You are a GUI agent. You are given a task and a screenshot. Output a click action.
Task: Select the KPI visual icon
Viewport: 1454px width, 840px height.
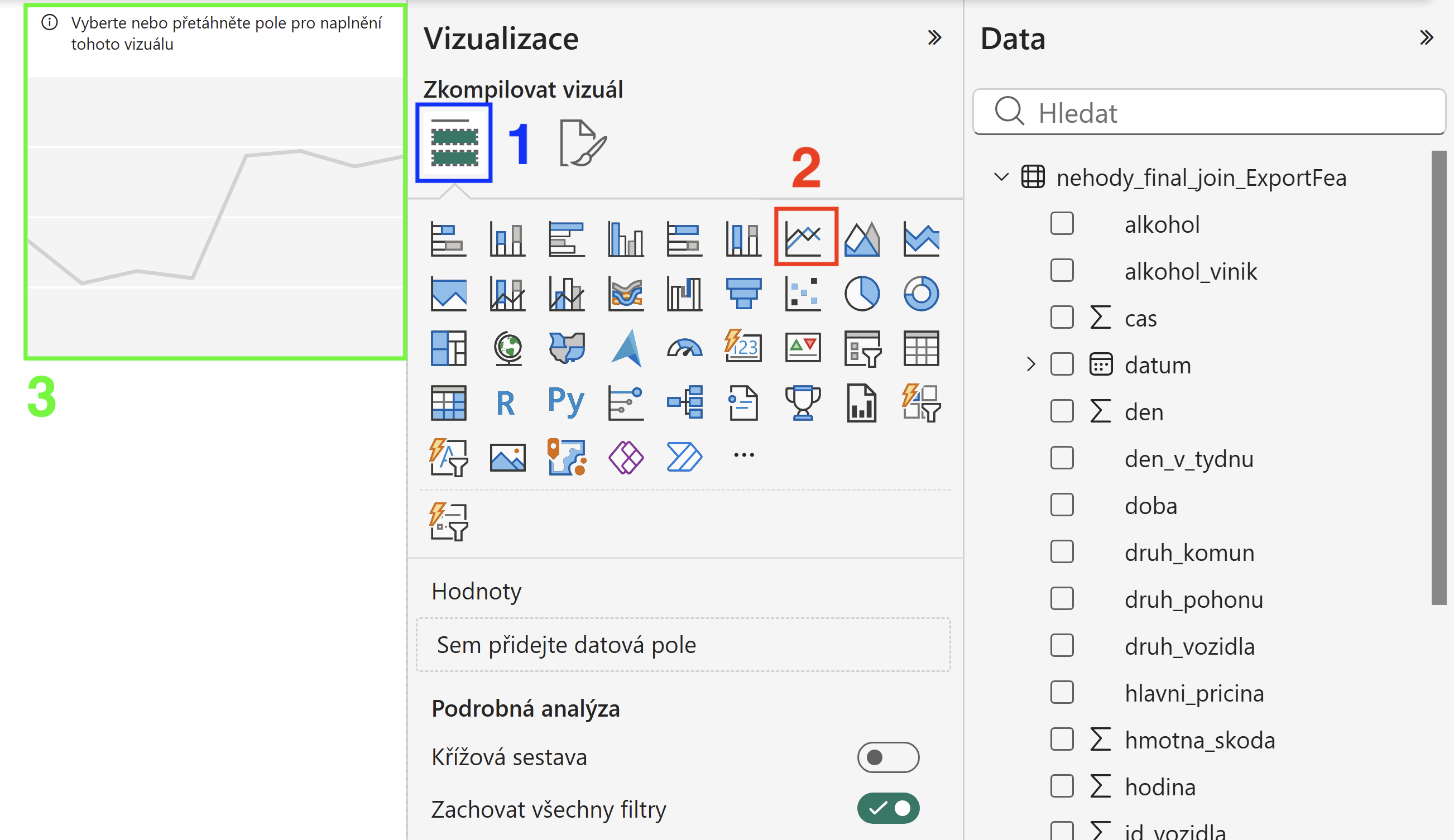[x=803, y=348]
